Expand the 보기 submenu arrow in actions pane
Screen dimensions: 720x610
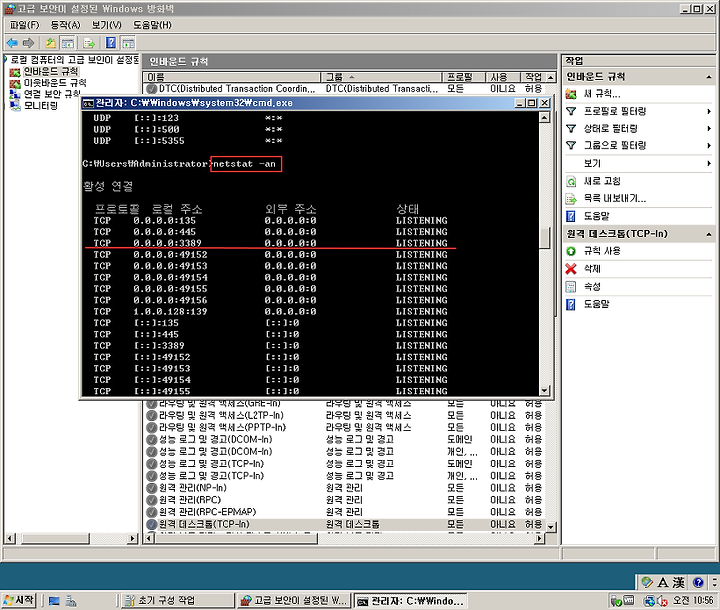(709, 164)
